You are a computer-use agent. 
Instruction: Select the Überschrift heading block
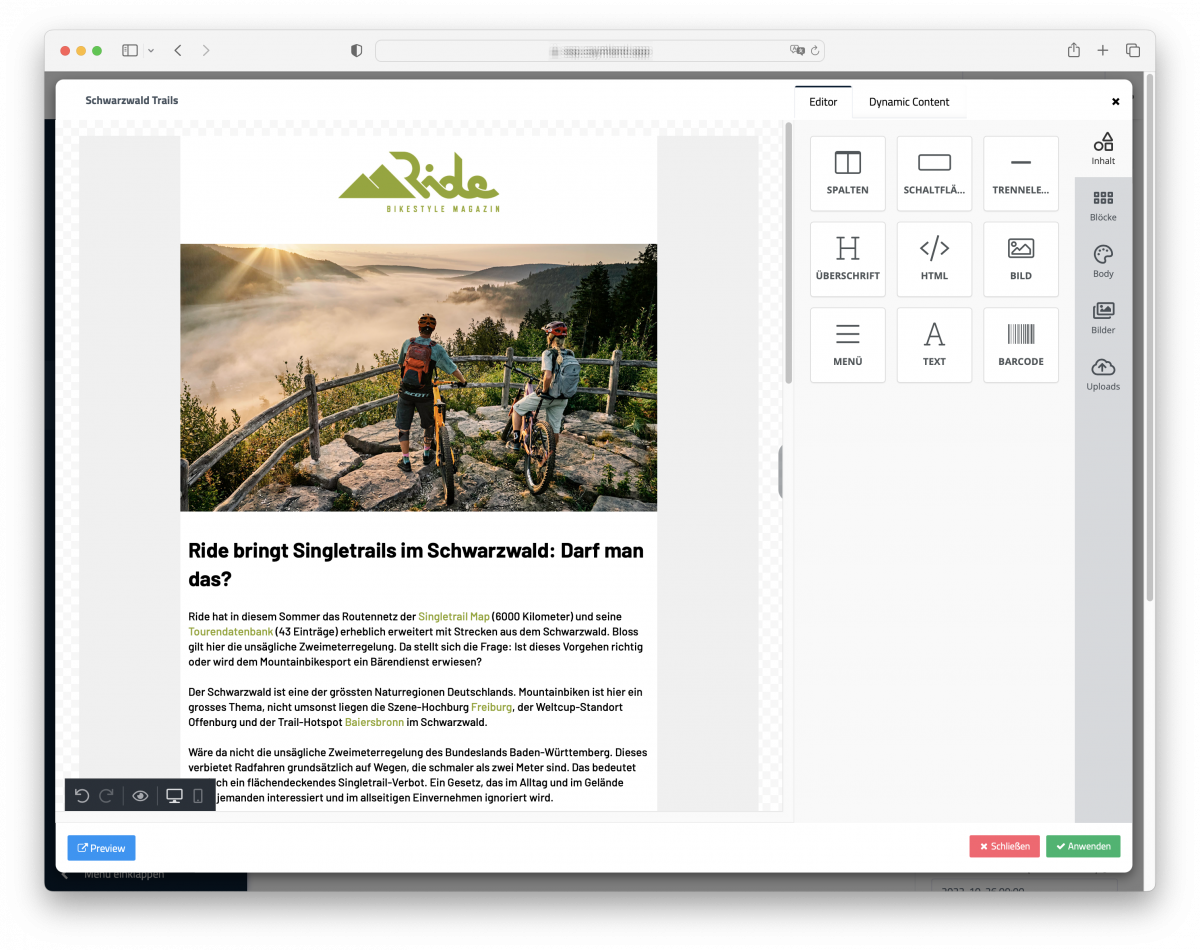(x=847, y=259)
